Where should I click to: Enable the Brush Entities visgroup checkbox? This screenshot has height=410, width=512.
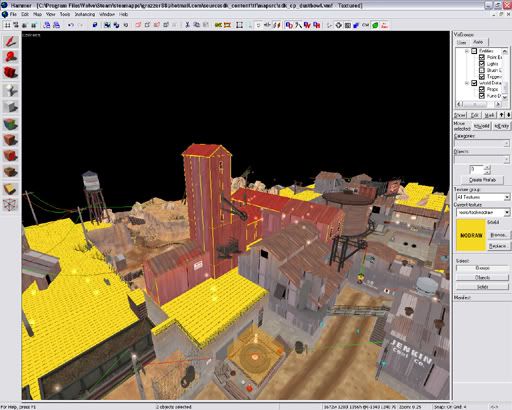482,70
